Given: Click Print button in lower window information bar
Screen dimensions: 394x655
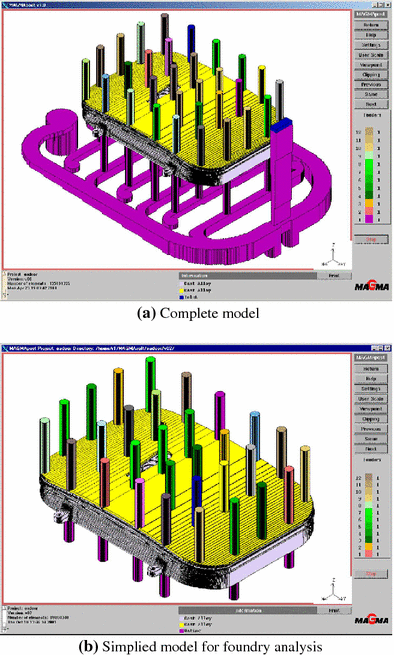Looking at the screenshot, I should point(333,611).
